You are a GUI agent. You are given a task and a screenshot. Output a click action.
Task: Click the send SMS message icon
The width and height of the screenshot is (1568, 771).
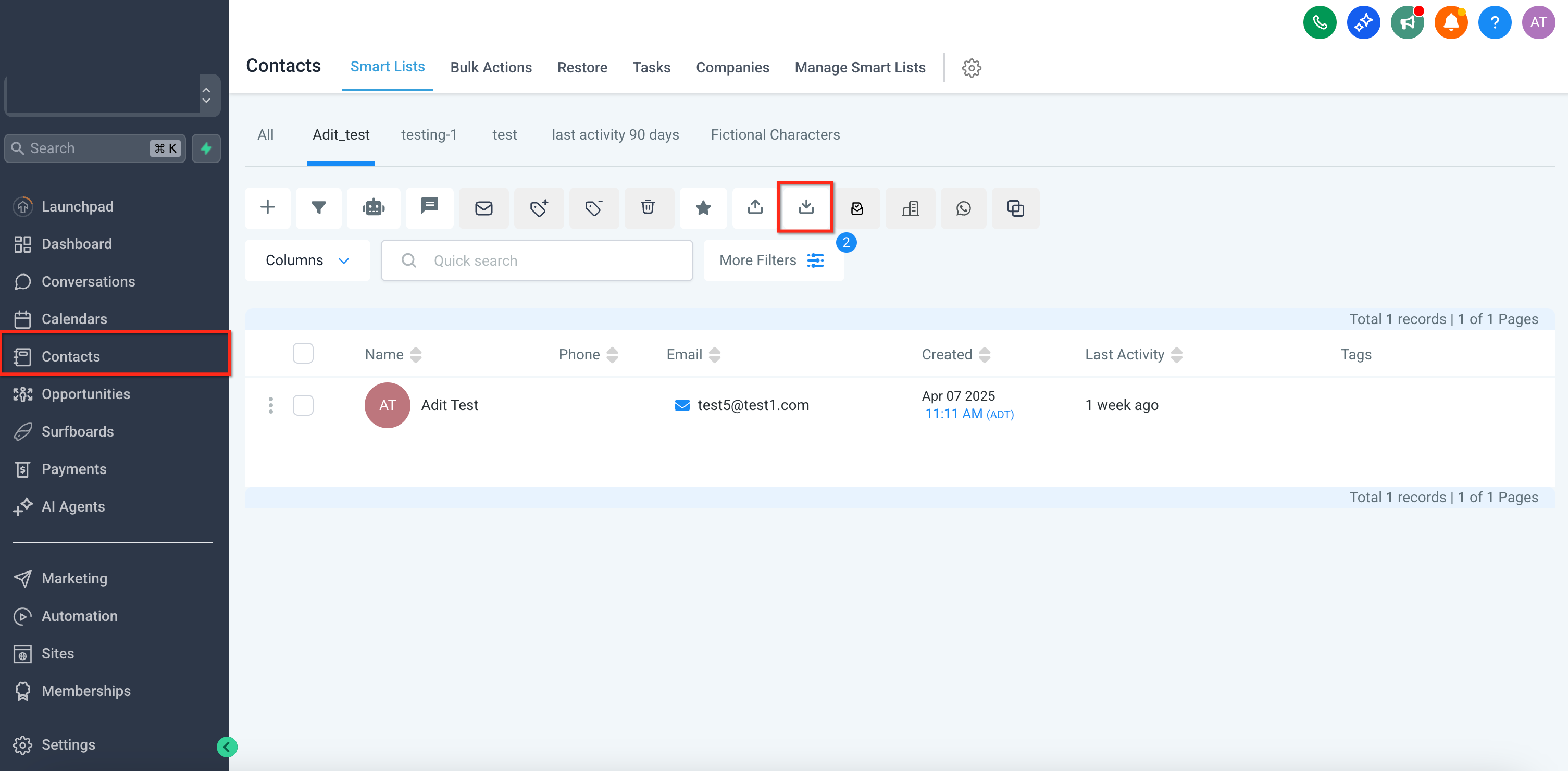coord(430,207)
